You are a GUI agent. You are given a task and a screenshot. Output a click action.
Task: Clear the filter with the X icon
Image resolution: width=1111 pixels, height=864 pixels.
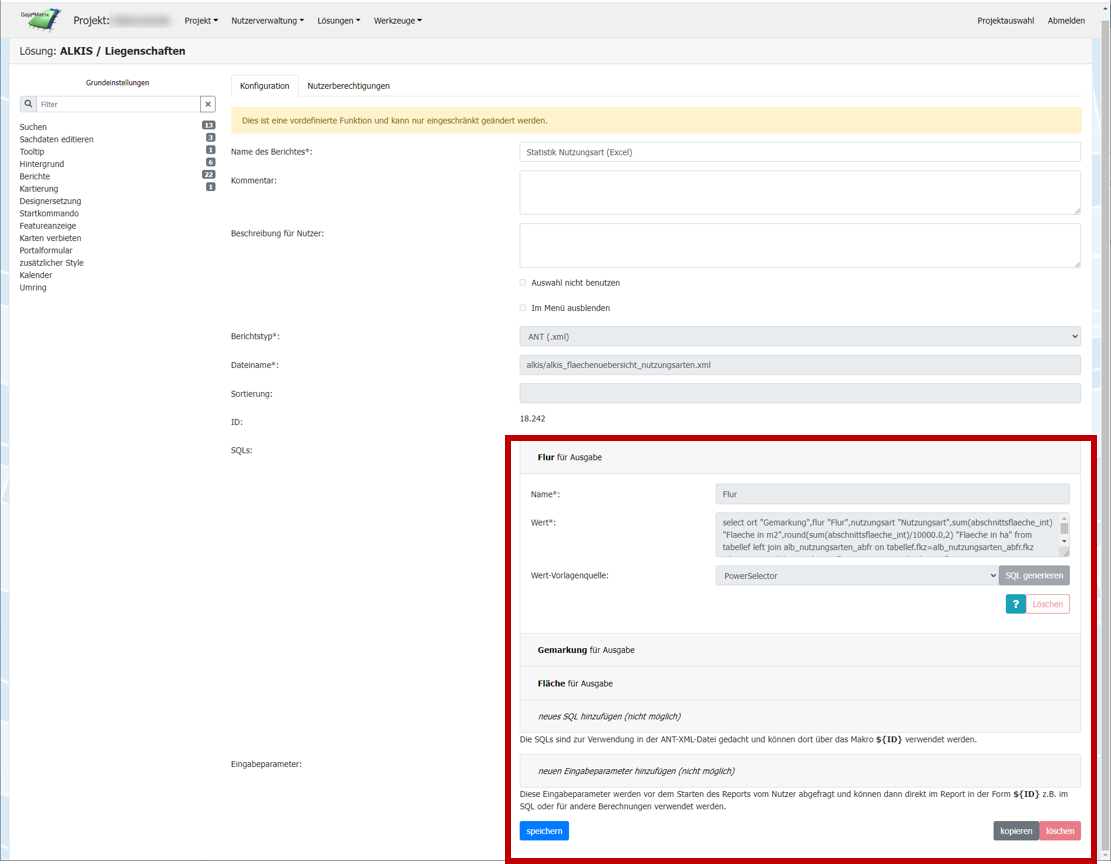tap(207, 104)
